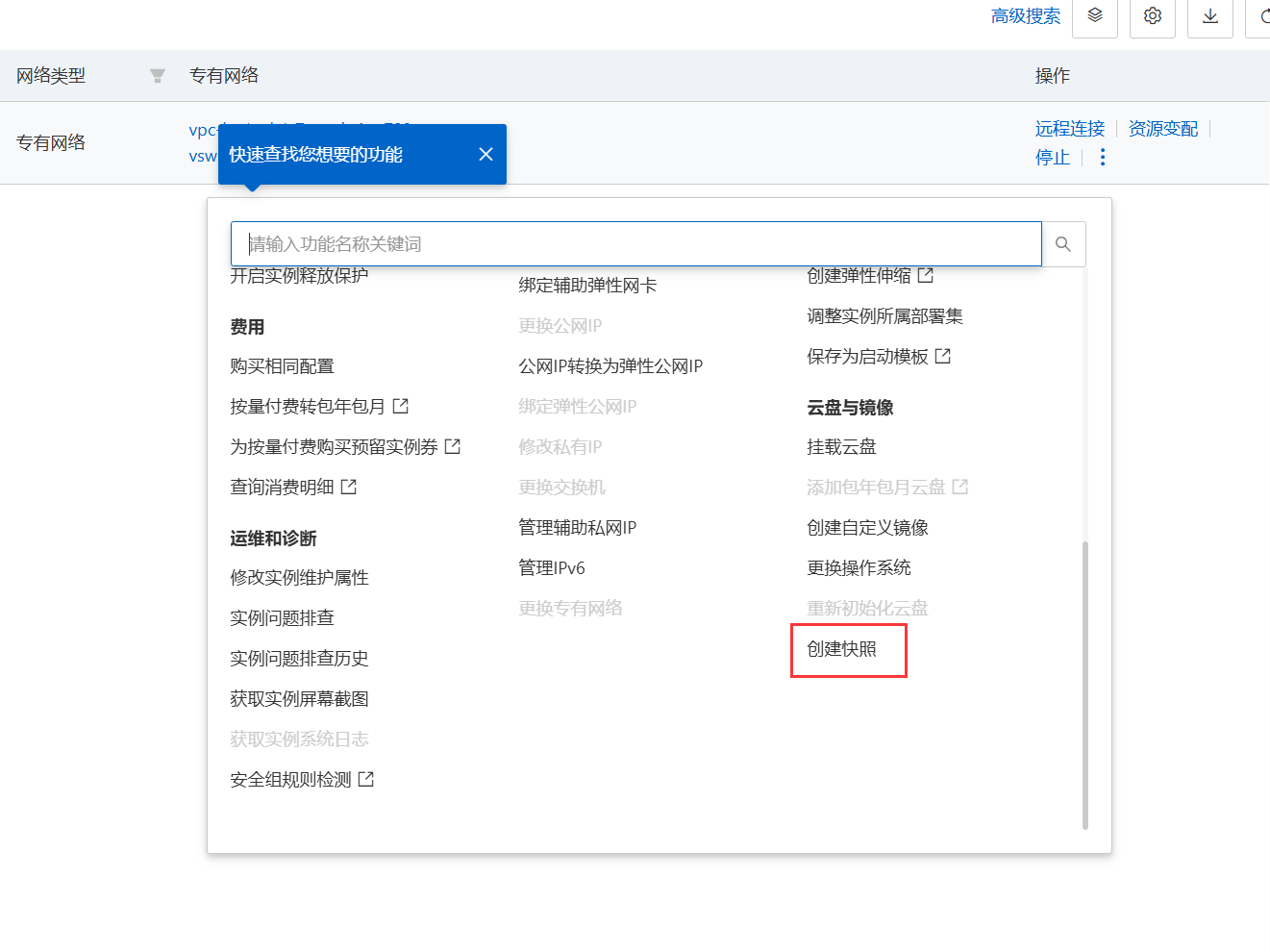Screen dimensions: 1270x952
Task: Select 开启实例释放保护
Action: pyautogui.click(x=300, y=277)
